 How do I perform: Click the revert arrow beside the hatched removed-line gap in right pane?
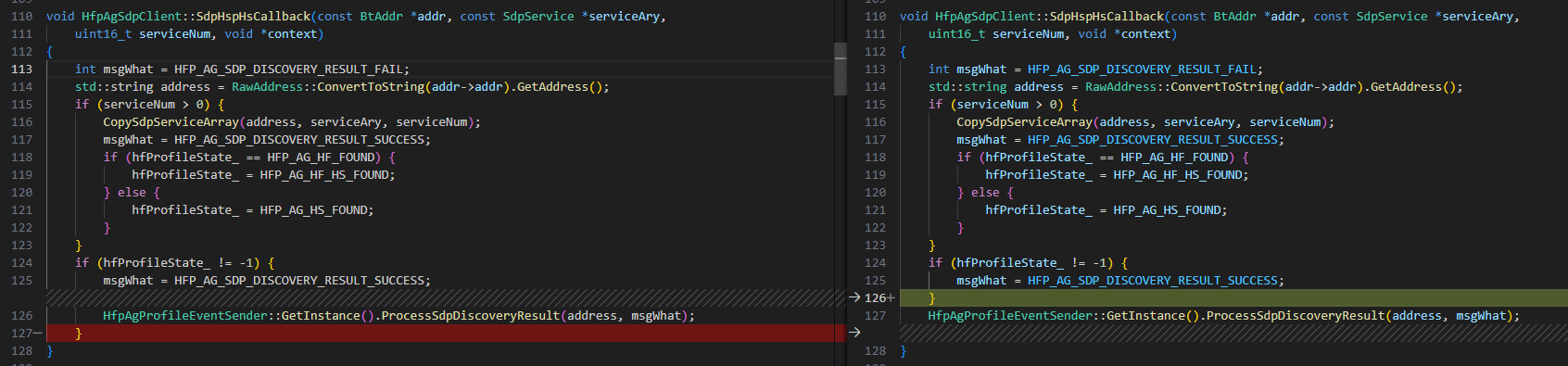(x=854, y=333)
